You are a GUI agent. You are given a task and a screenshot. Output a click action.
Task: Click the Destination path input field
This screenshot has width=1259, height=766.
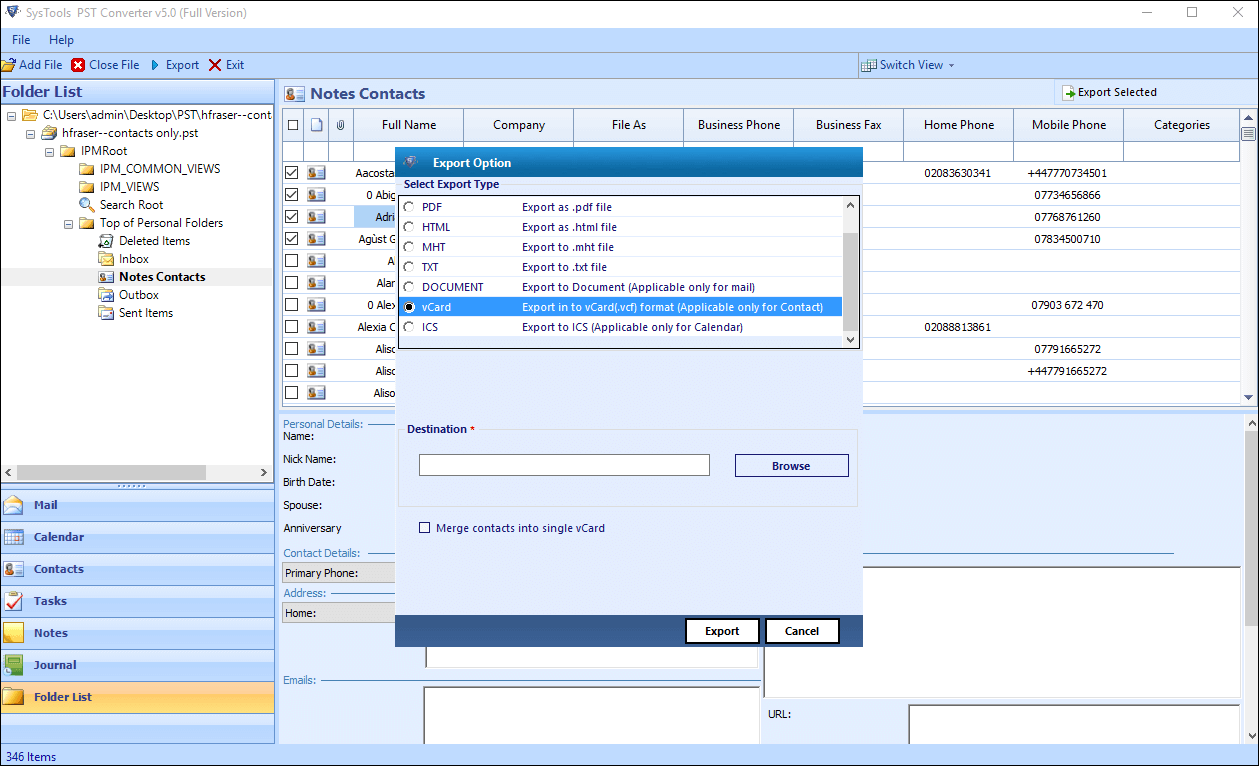563,465
